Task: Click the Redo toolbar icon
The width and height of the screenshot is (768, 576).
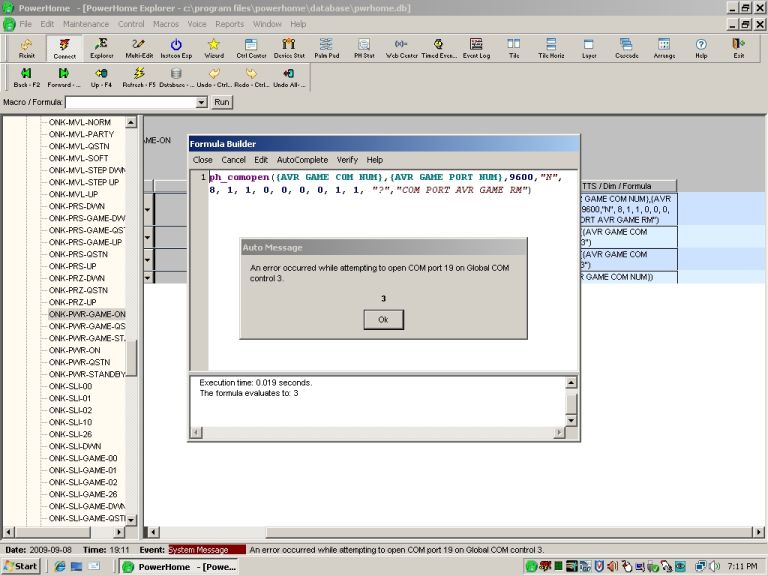Action: tap(251, 77)
